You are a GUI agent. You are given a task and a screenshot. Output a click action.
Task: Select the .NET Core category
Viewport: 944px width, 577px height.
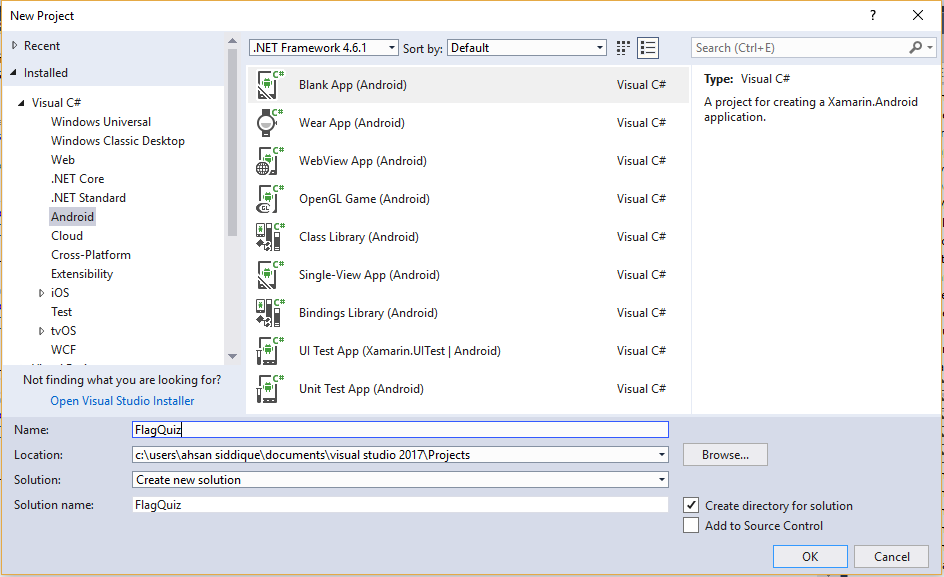(x=77, y=179)
